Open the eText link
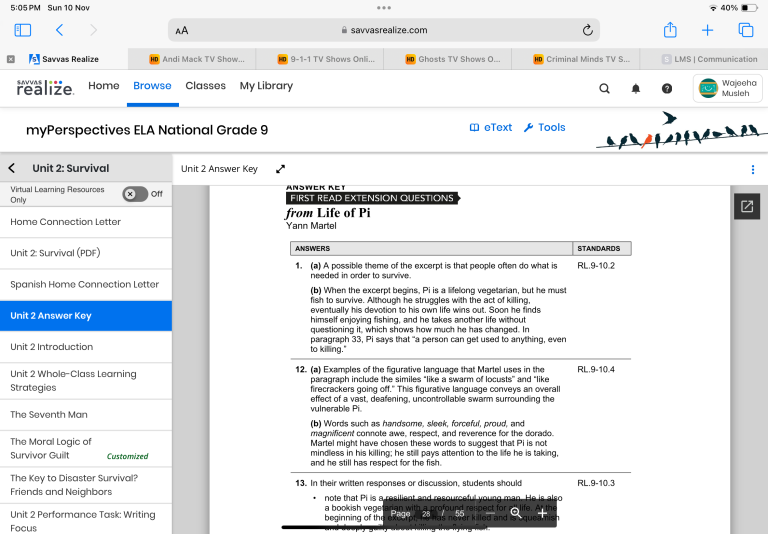This screenshot has width=768, height=534. point(490,127)
